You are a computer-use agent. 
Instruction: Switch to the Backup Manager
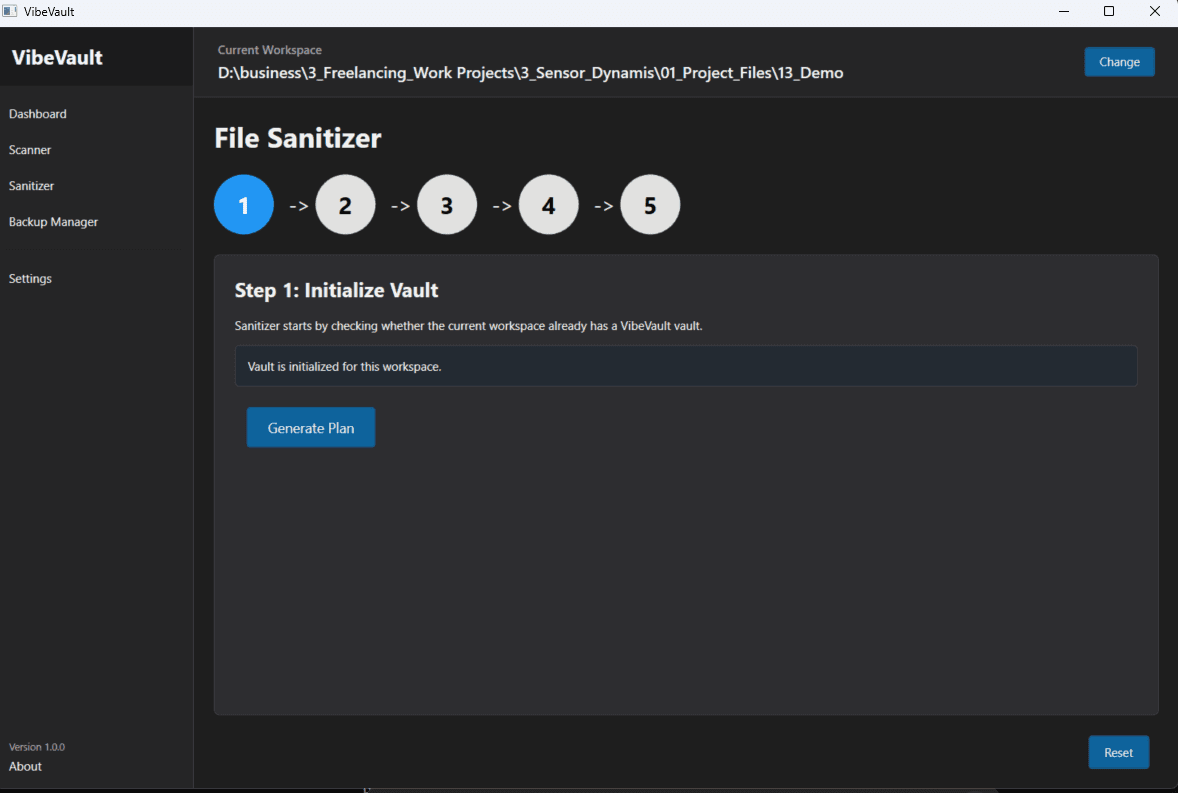(x=53, y=221)
